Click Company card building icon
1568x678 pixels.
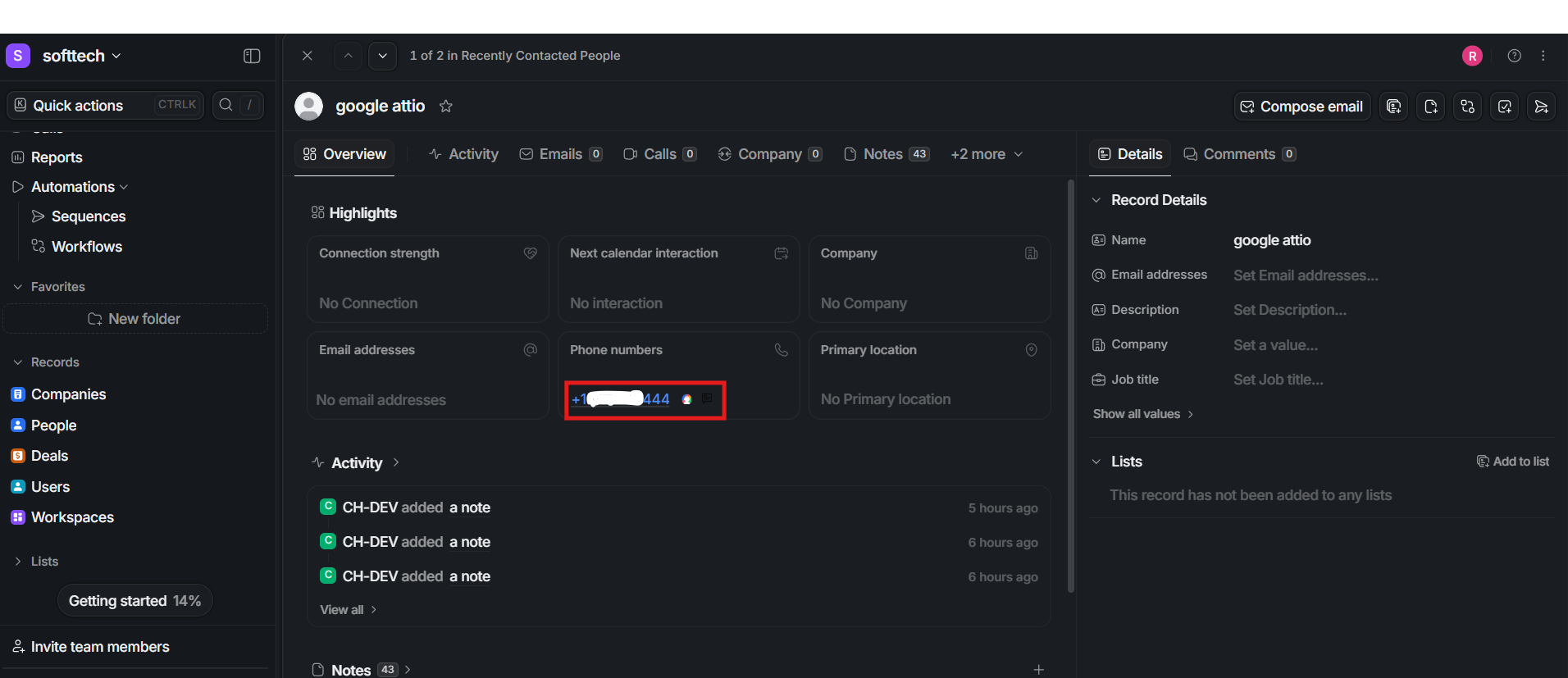coord(1032,253)
